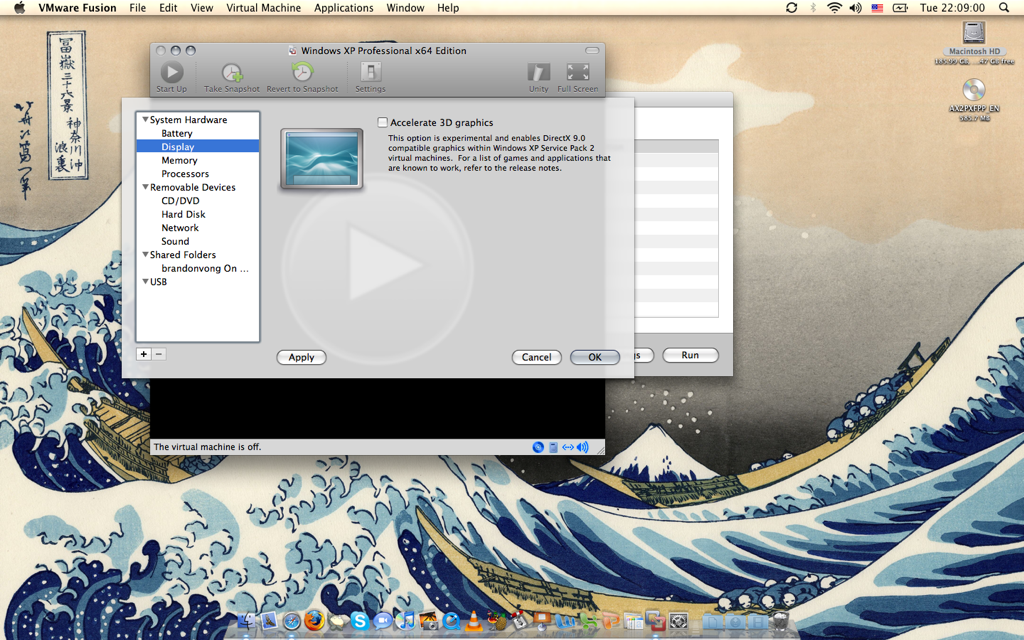This screenshot has height=640, width=1024.
Task: Click the 'The virtual machine is off.' status text
Action: click(x=207, y=447)
